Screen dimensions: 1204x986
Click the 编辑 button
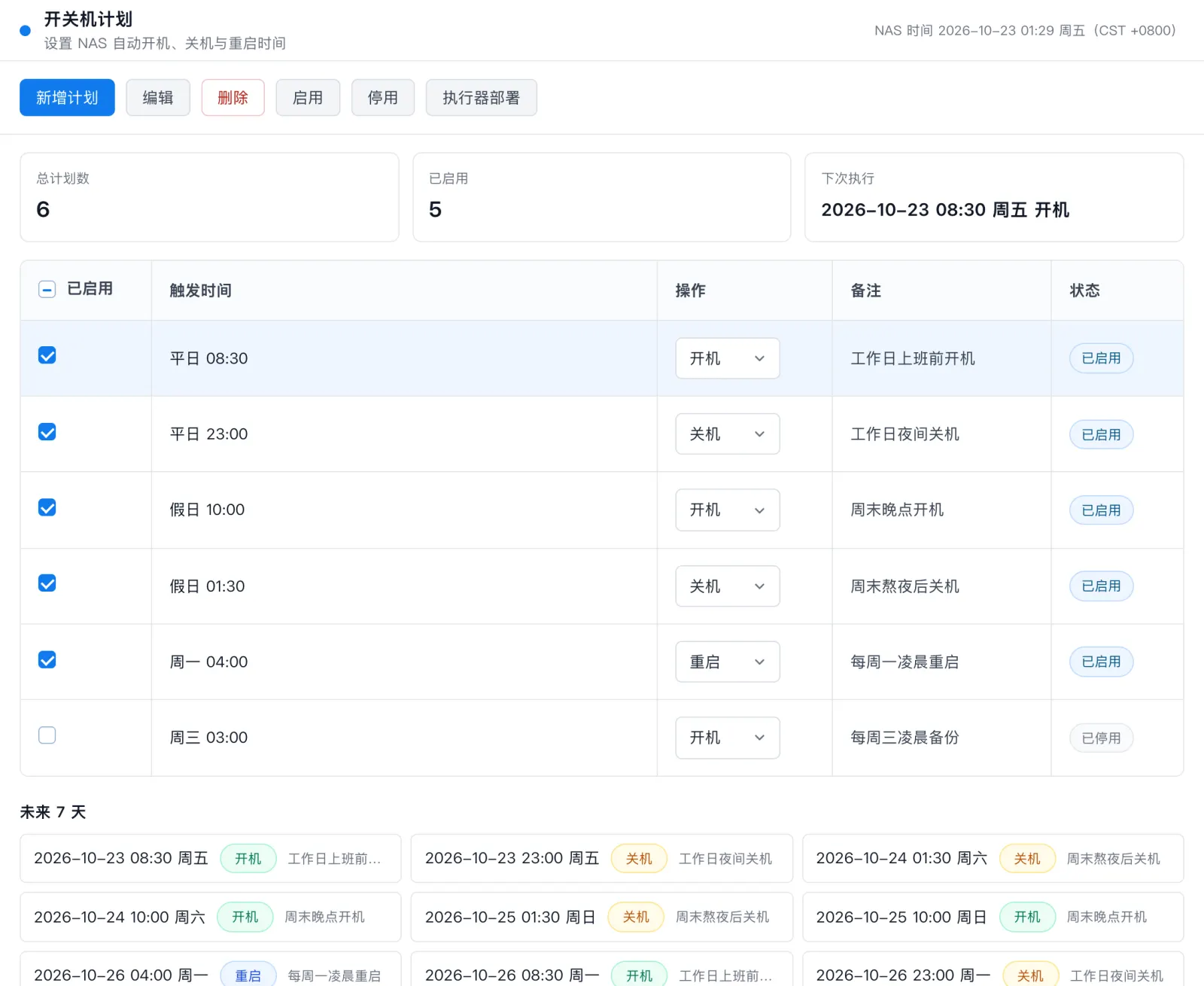click(x=158, y=98)
